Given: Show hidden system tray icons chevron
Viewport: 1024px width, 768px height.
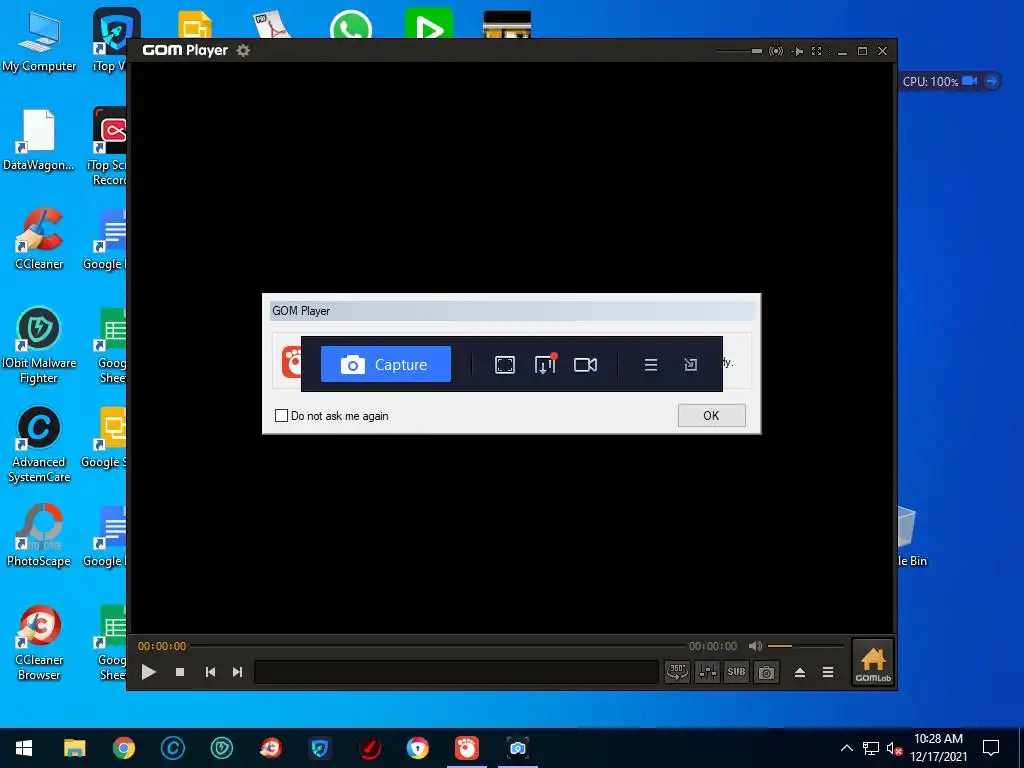Looking at the screenshot, I should (846, 748).
